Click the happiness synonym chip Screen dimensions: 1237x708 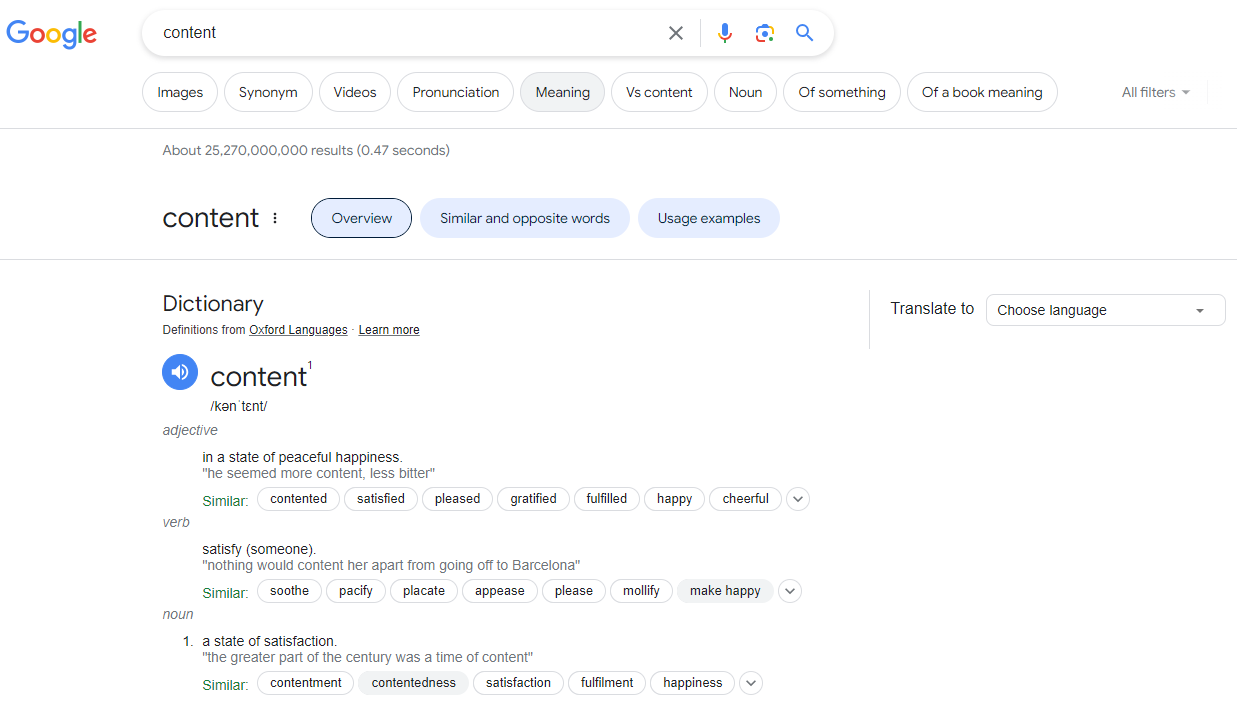(x=692, y=683)
